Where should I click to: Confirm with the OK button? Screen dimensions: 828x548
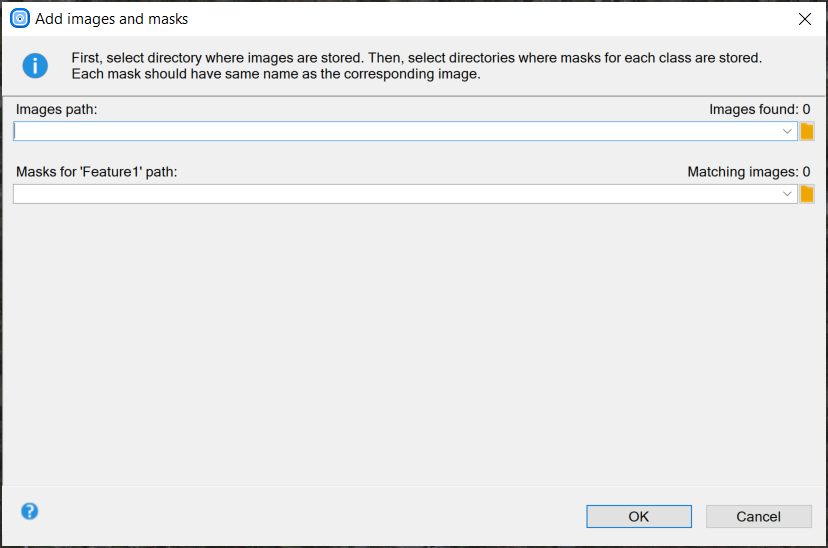tap(638, 516)
